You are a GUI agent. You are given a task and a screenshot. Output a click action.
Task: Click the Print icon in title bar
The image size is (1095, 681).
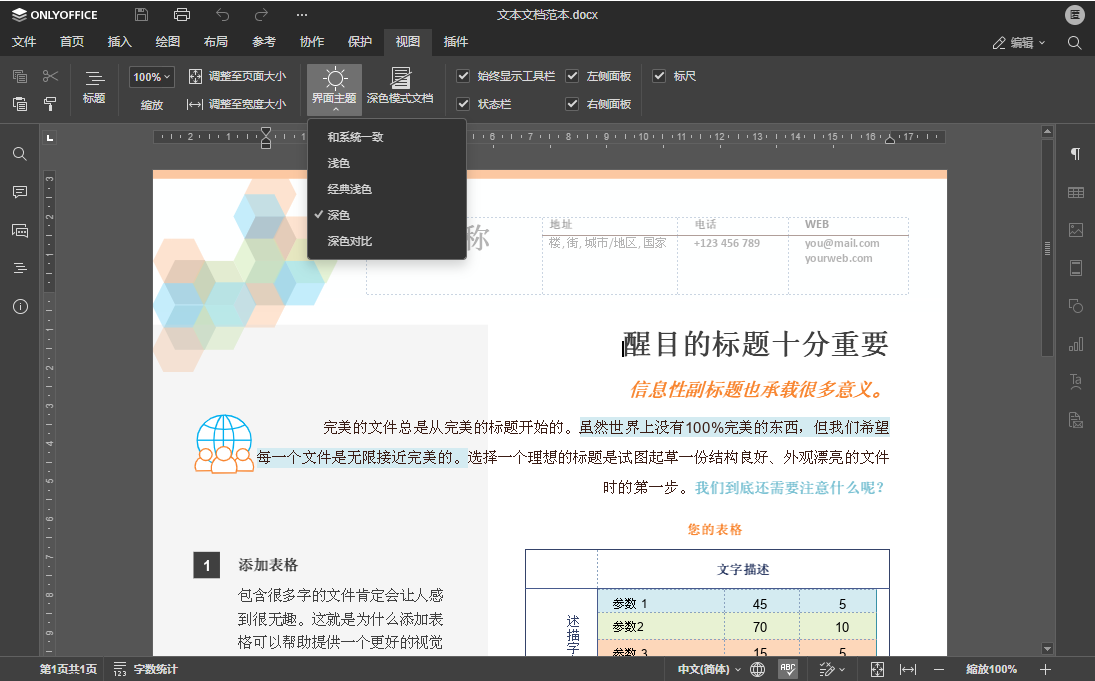coord(182,15)
